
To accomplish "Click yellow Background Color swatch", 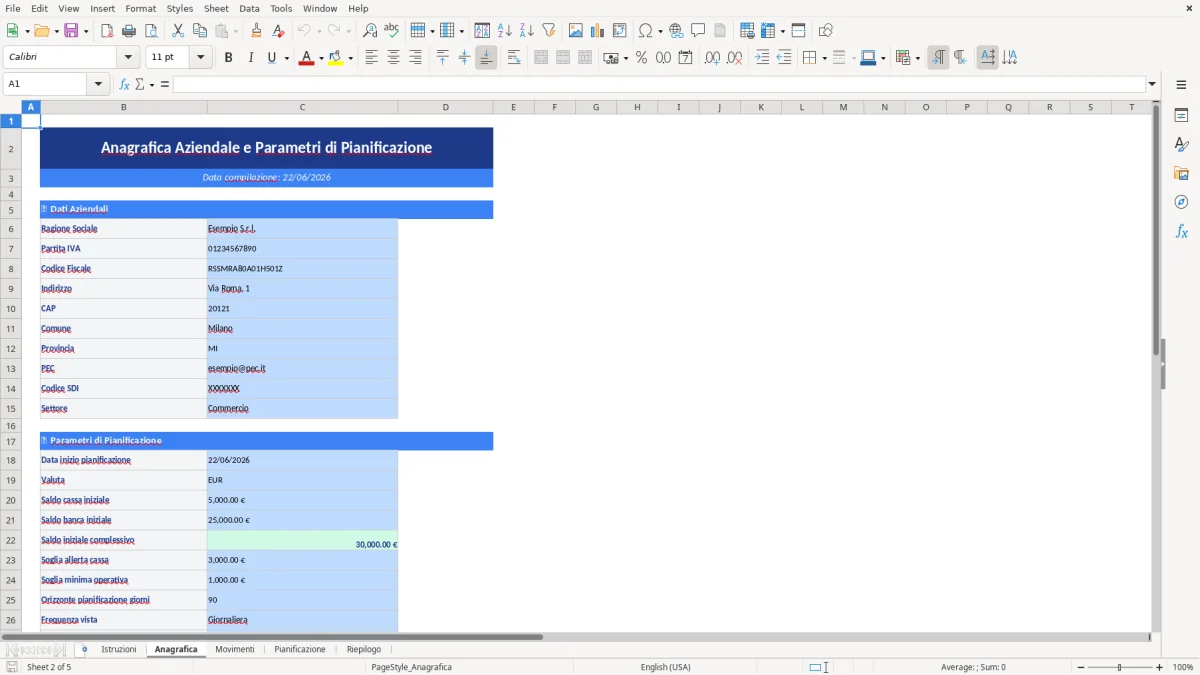I will 336,58.
